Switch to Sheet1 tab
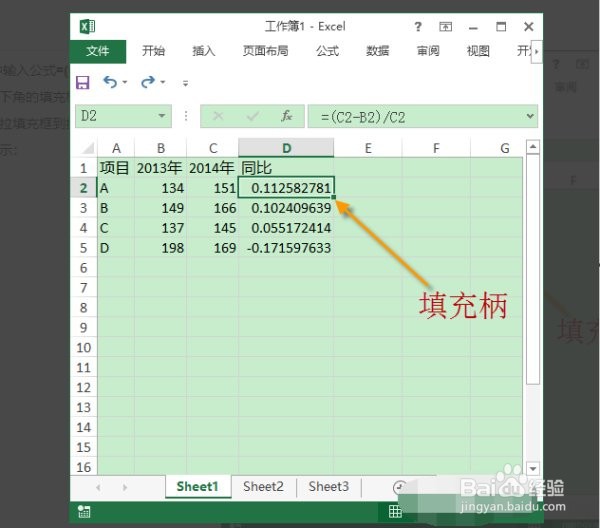This screenshot has height=528, width=600. (198, 486)
